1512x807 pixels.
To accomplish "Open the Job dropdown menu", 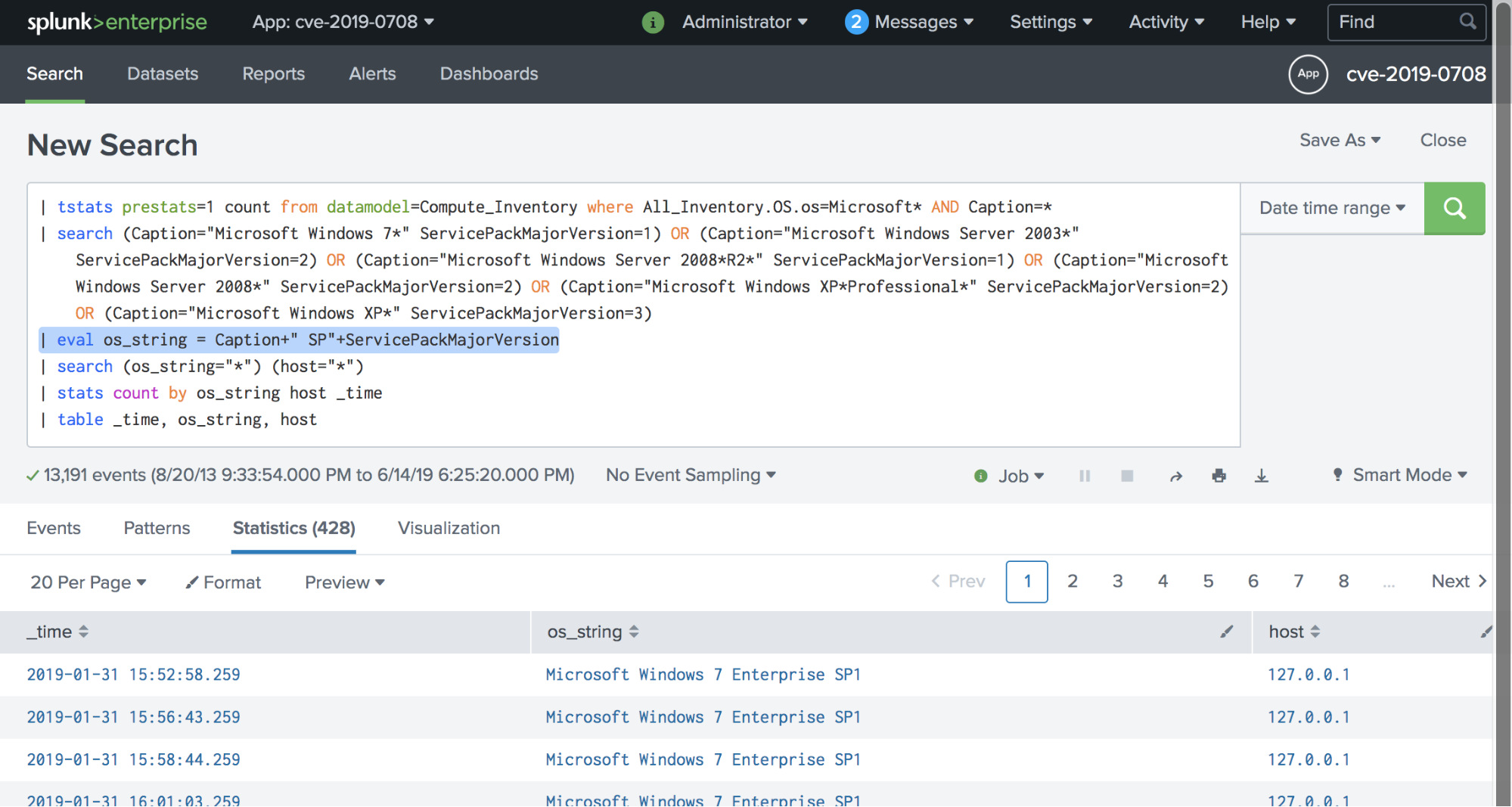I will click(1020, 476).
